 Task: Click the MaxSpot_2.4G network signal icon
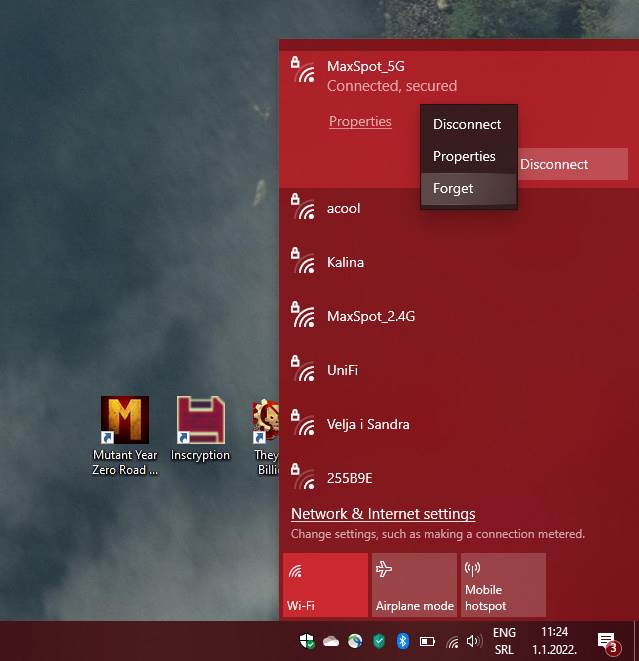coord(303,314)
